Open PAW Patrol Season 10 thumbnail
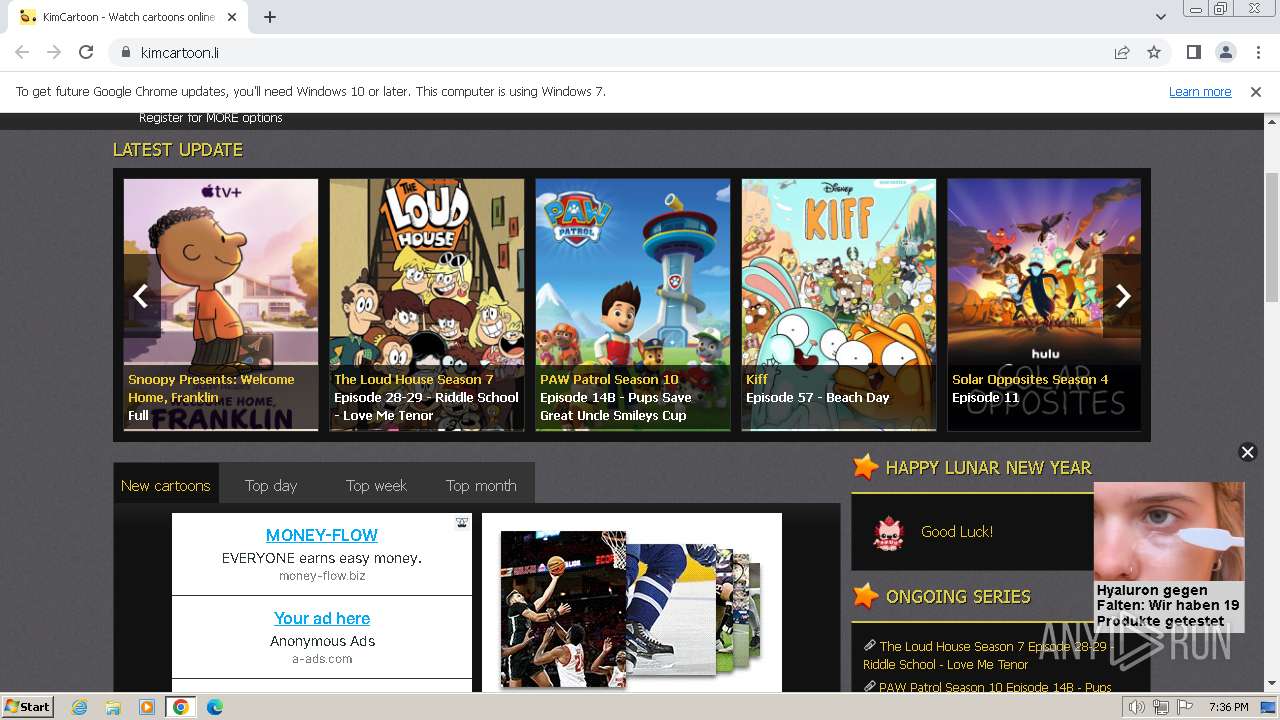This screenshot has height=720, width=1280. [x=633, y=305]
